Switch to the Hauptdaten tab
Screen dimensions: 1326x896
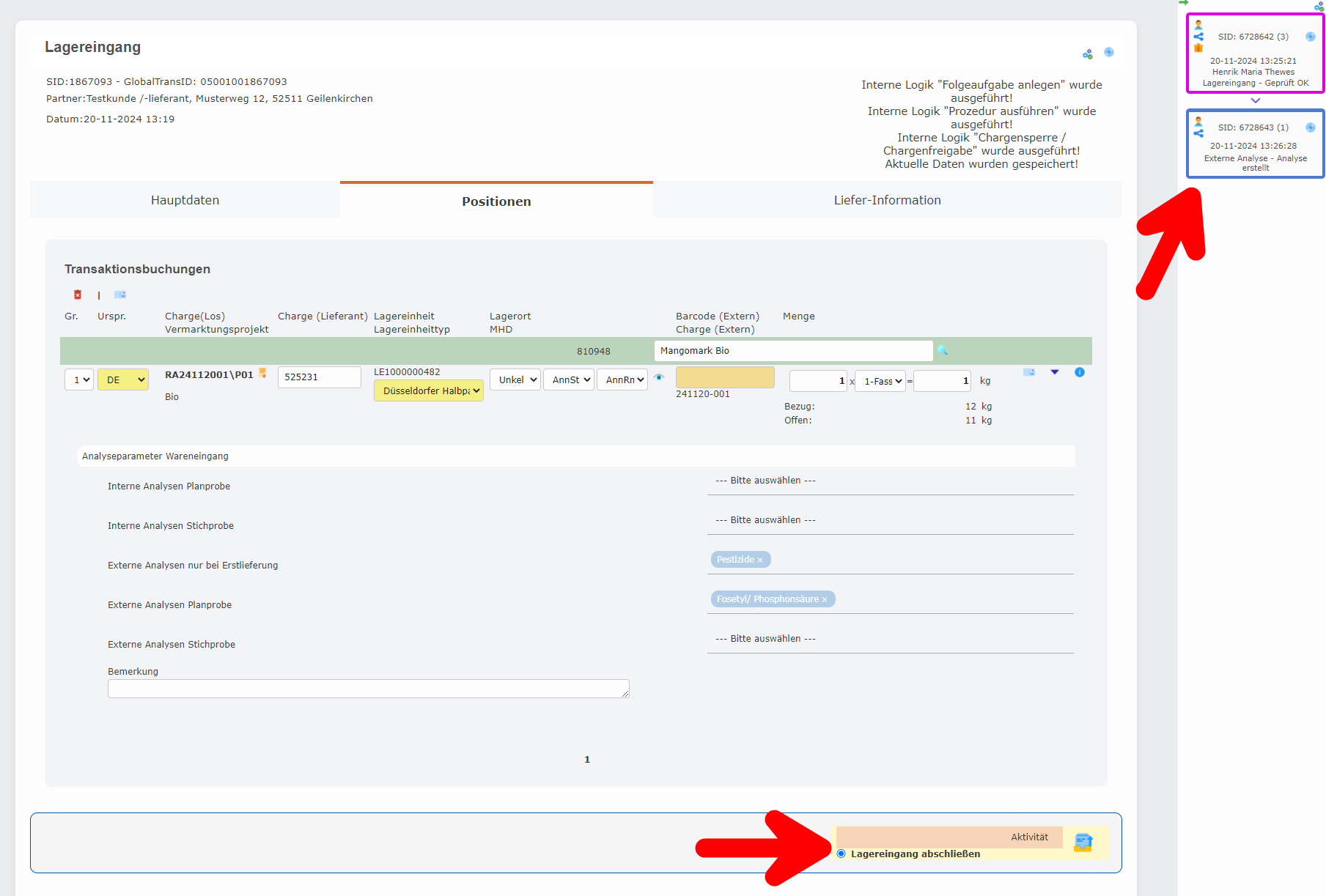click(184, 199)
